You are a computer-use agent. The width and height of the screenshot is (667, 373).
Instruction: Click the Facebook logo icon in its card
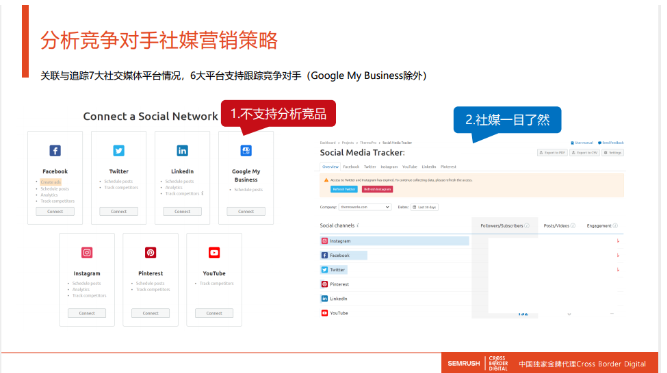(x=55, y=151)
